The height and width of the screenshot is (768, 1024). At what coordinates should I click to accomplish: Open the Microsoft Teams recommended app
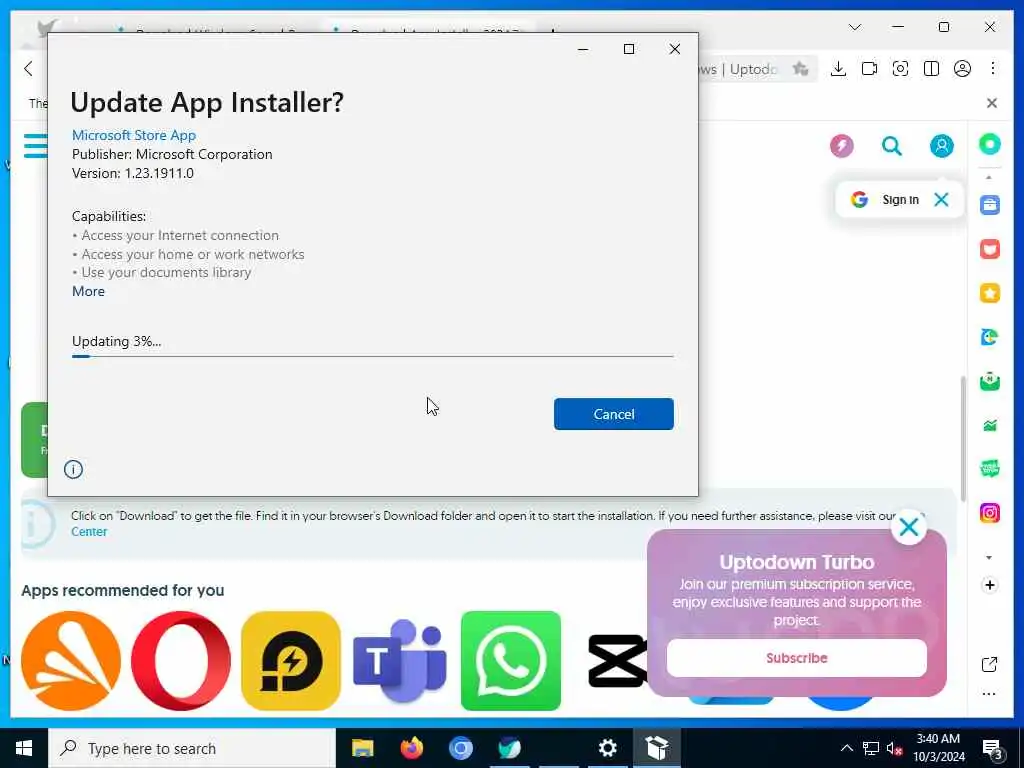tap(400, 660)
